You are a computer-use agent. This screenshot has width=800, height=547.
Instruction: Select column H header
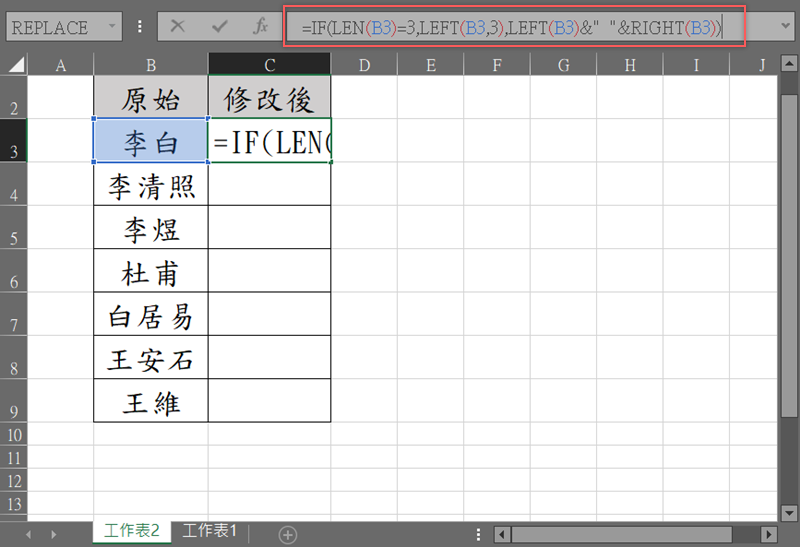click(630, 65)
